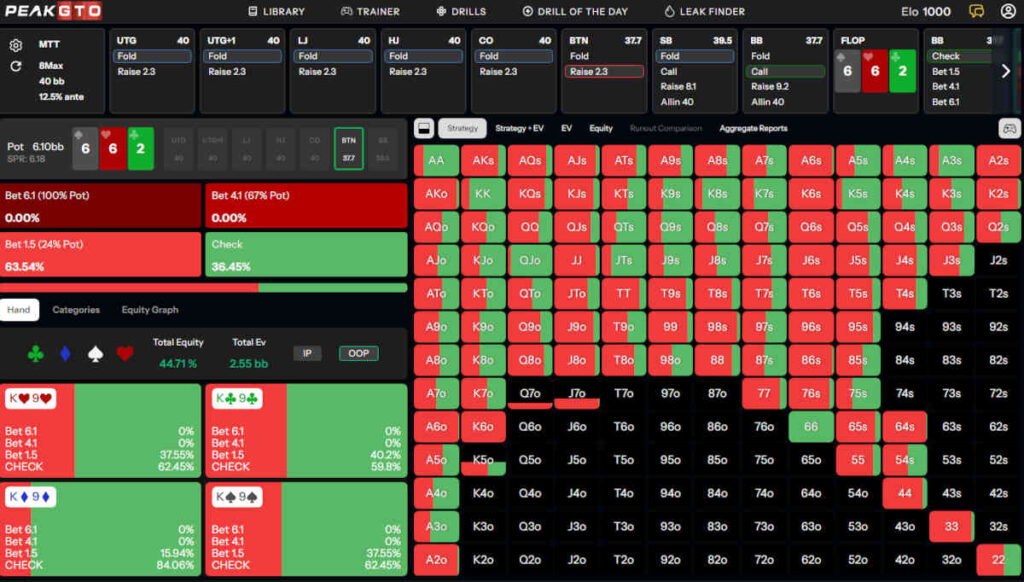Select the 22 cell in grid
1024x582 pixels.
click(999, 559)
